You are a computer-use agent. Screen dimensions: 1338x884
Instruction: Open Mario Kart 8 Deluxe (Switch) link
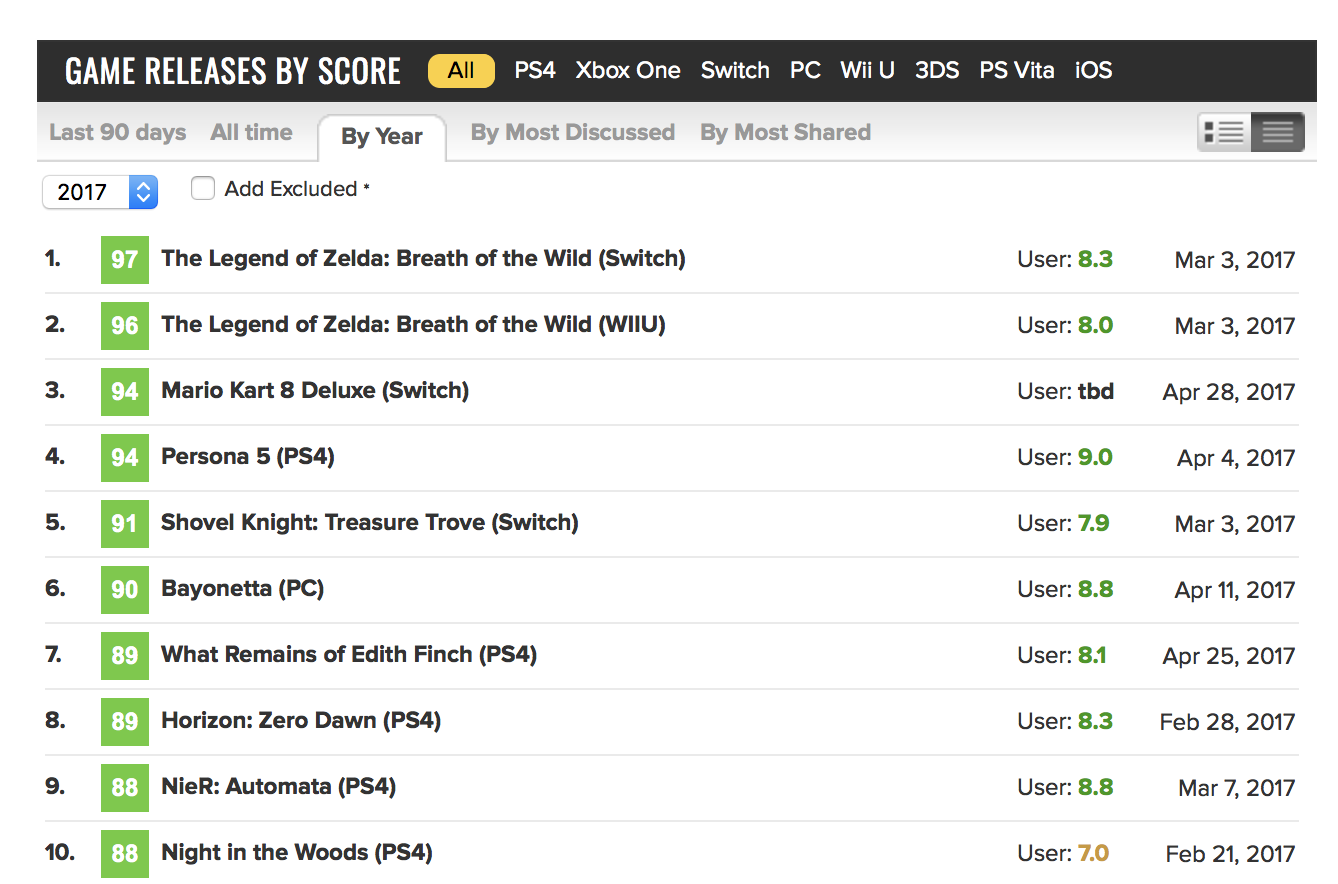[315, 390]
